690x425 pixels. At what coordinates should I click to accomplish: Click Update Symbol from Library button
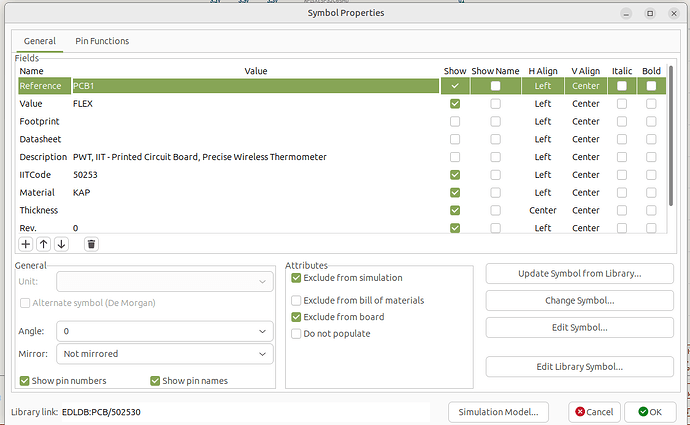tap(579, 274)
